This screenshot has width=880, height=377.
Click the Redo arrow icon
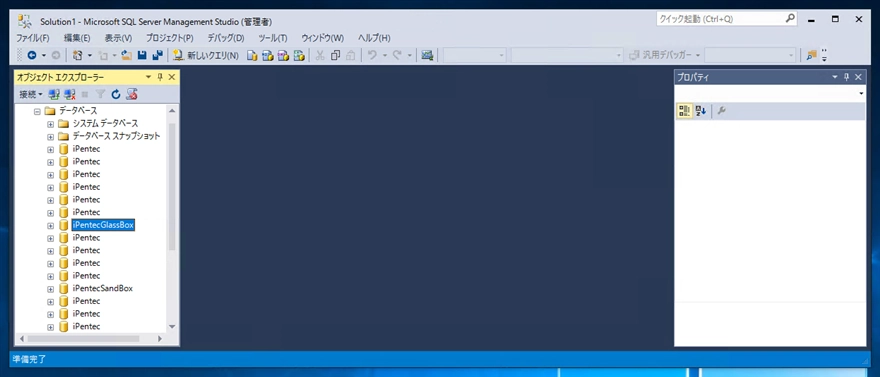(x=397, y=55)
